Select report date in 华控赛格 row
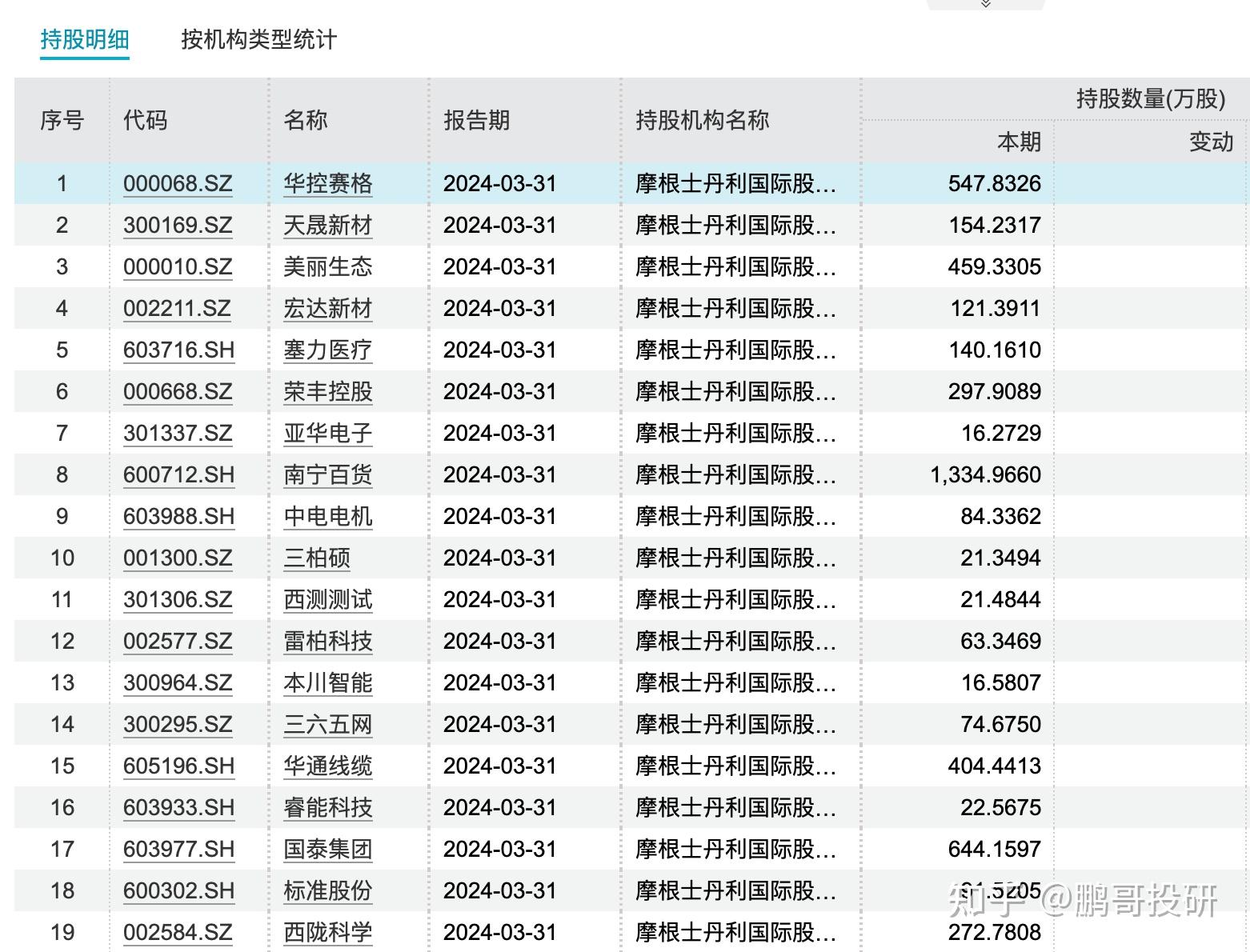The image size is (1250, 952). 499,183
